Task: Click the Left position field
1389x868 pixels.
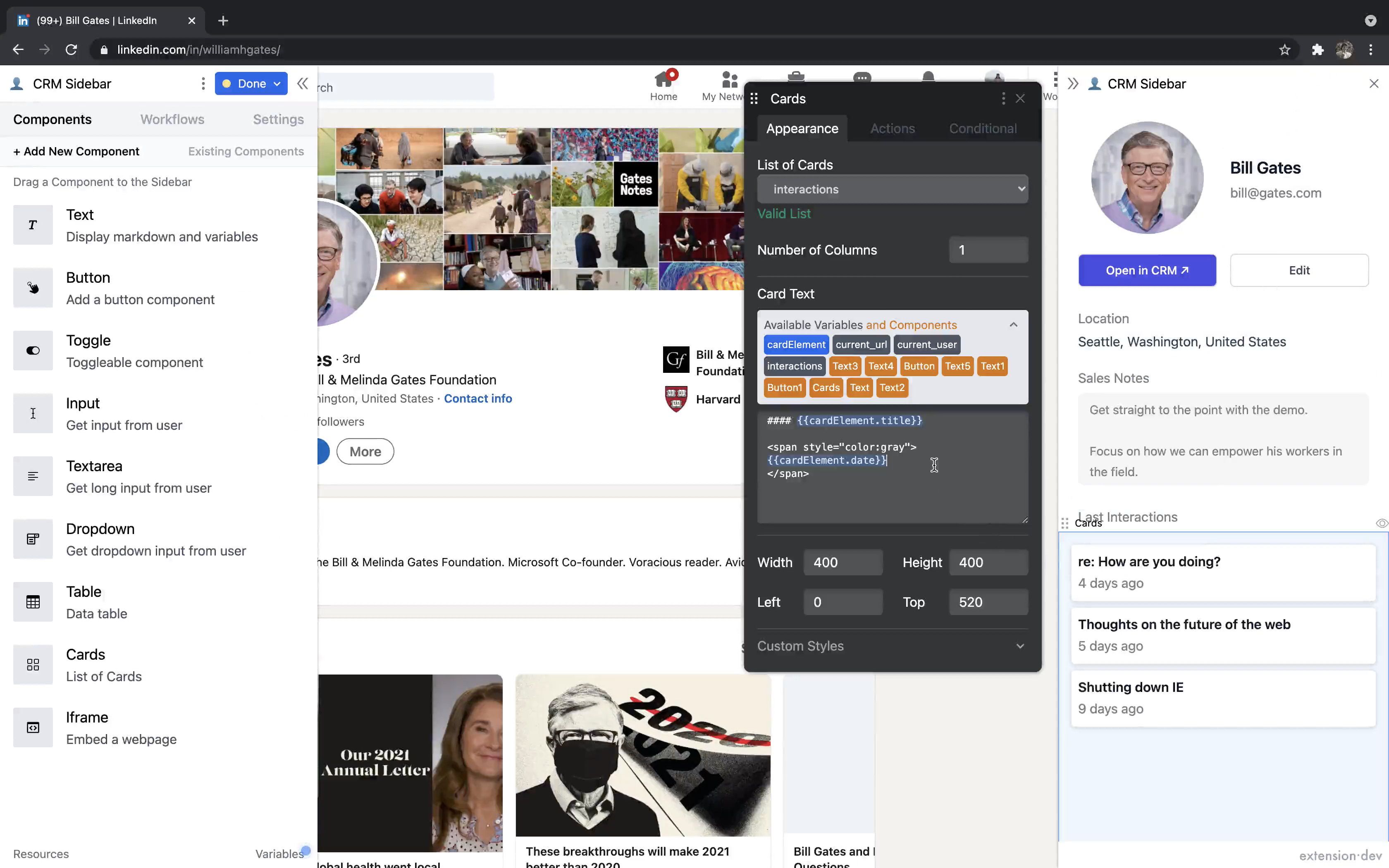Action: pyautogui.click(x=842, y=602)
